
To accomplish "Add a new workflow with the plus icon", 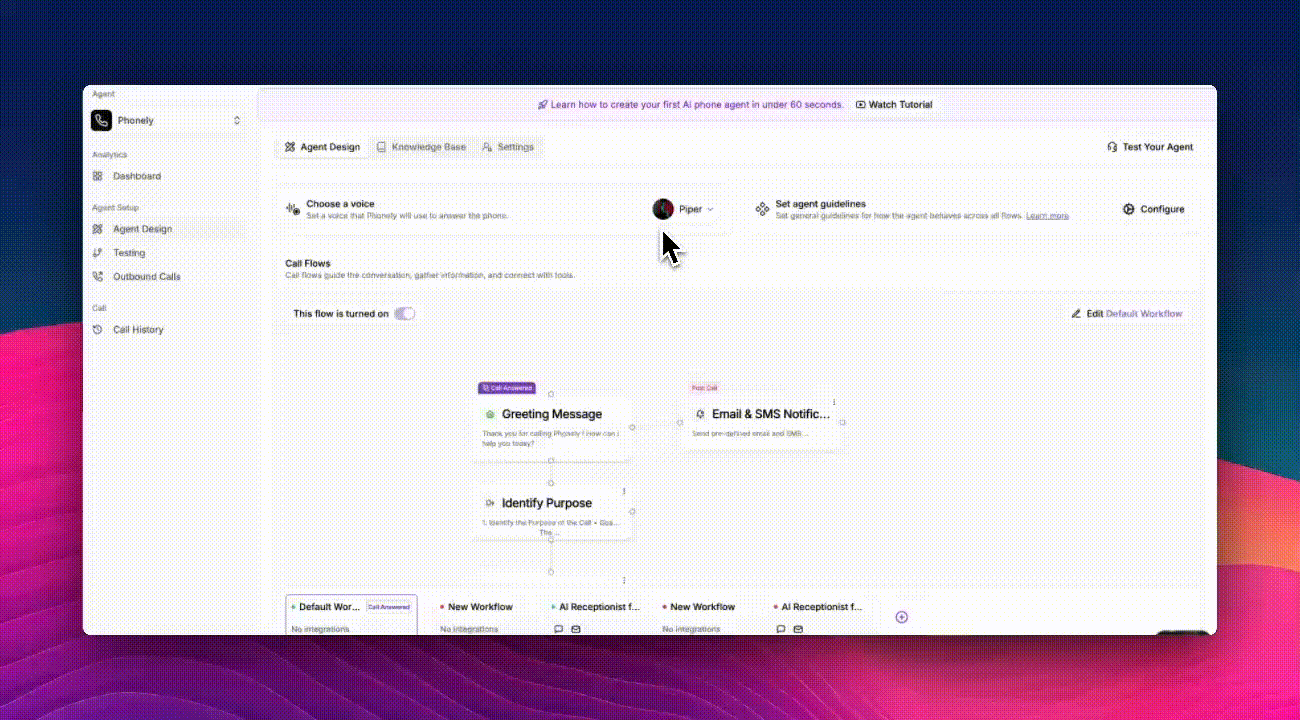I will (x=901, y=617).
